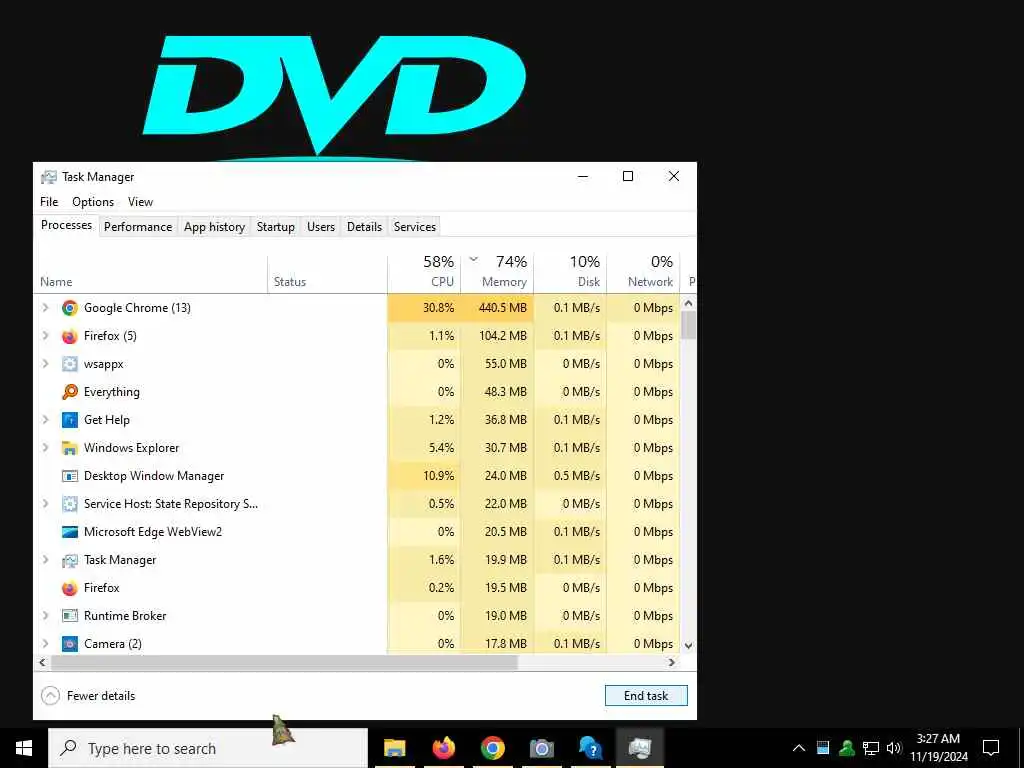Open the notification center icon
The image size is (1024, 768).
[991, 748]
